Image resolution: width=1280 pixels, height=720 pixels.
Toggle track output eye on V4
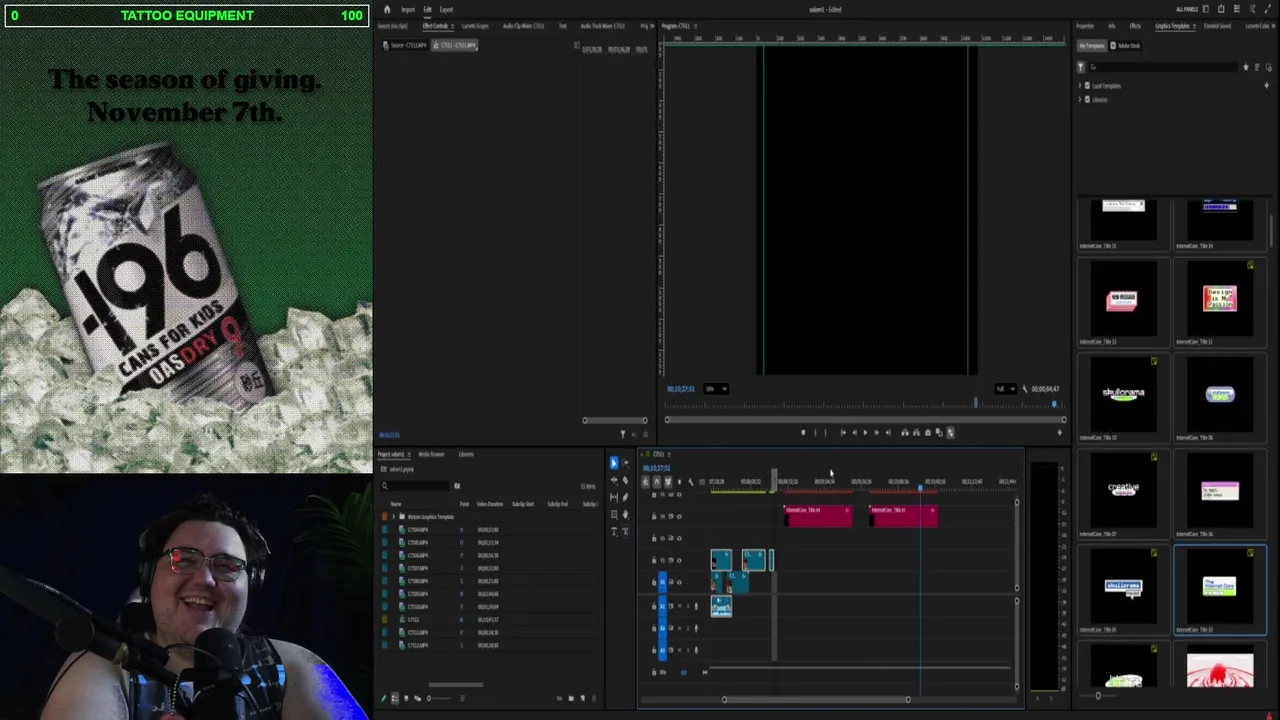[679, 516]
